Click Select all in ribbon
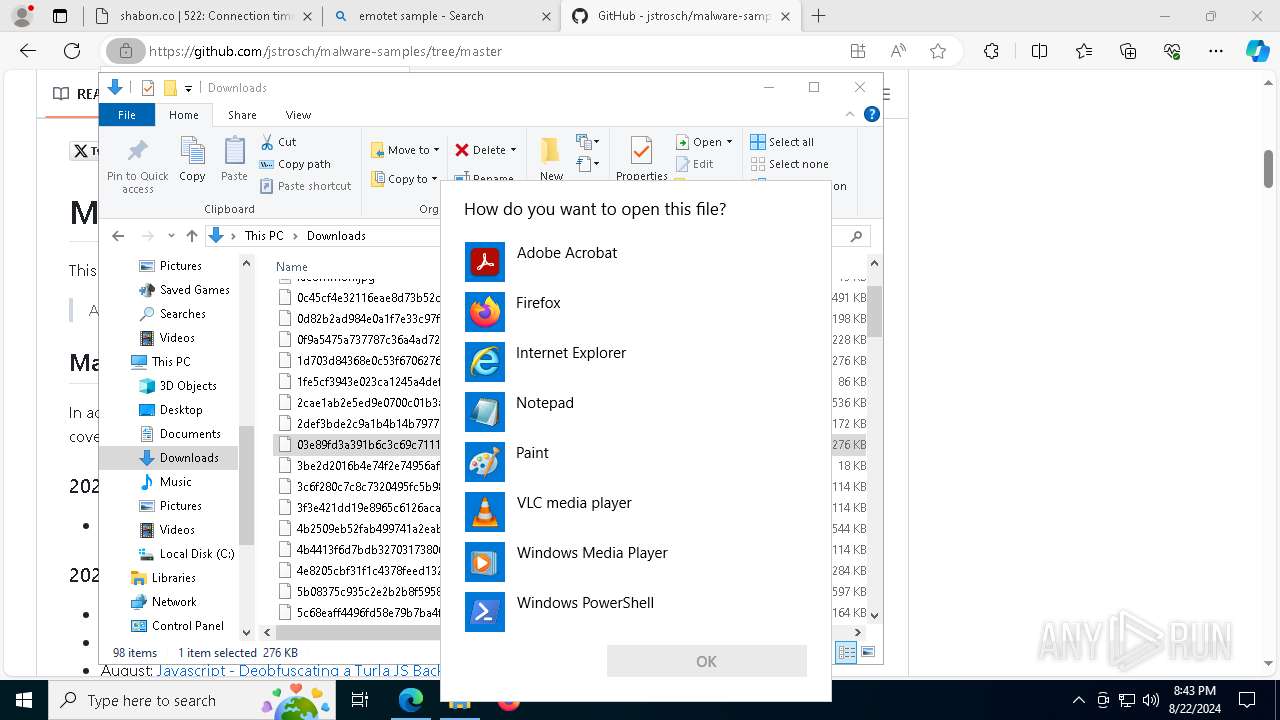The height and width of the screenshot is (720, 1280). pyautogui.click(x=782, y=142)
